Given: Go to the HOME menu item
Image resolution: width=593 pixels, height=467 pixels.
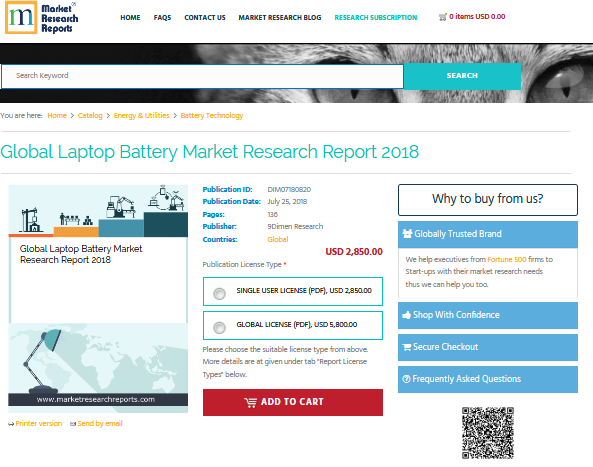Looking at the screenshot, I should (130, 18).
